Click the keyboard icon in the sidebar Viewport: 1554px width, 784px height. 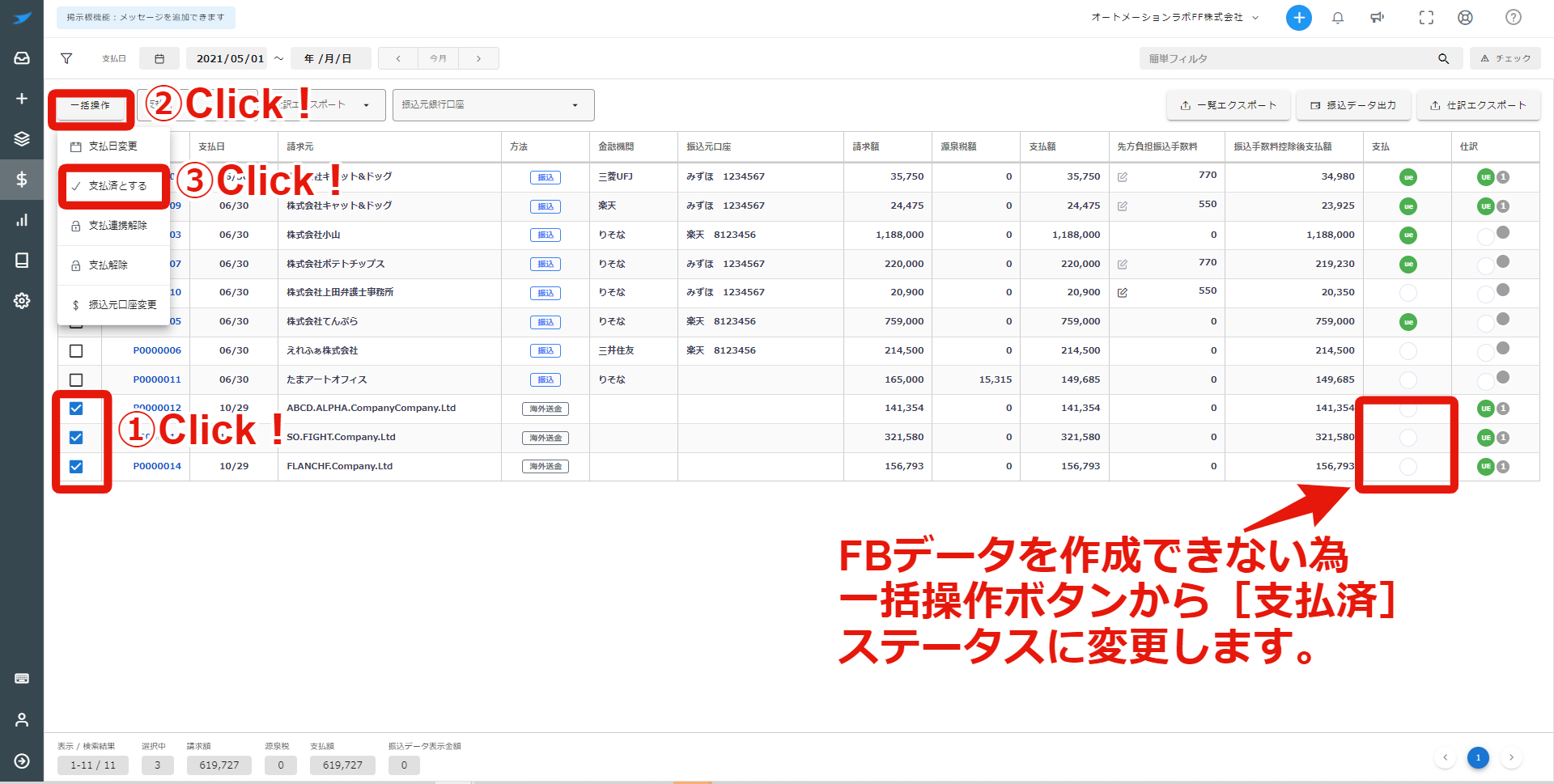(x=22, y=678)
